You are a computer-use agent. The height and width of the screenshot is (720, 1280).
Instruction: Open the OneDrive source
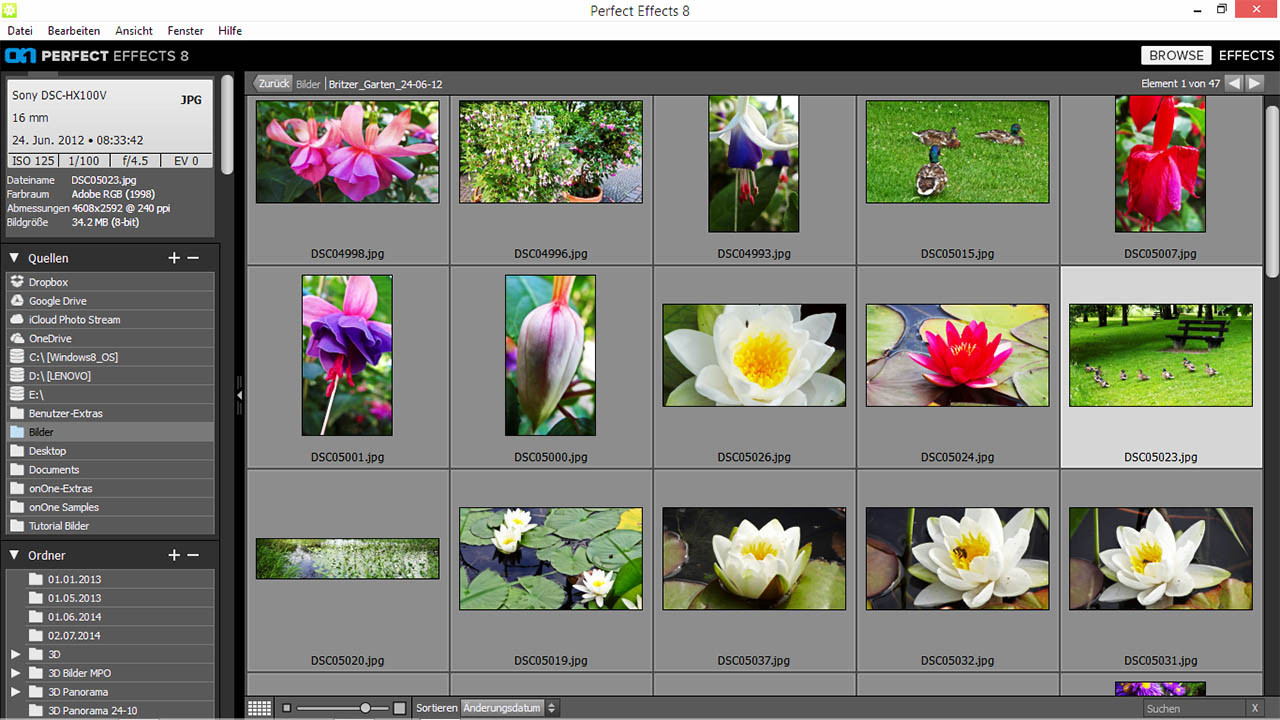[50, 339]
